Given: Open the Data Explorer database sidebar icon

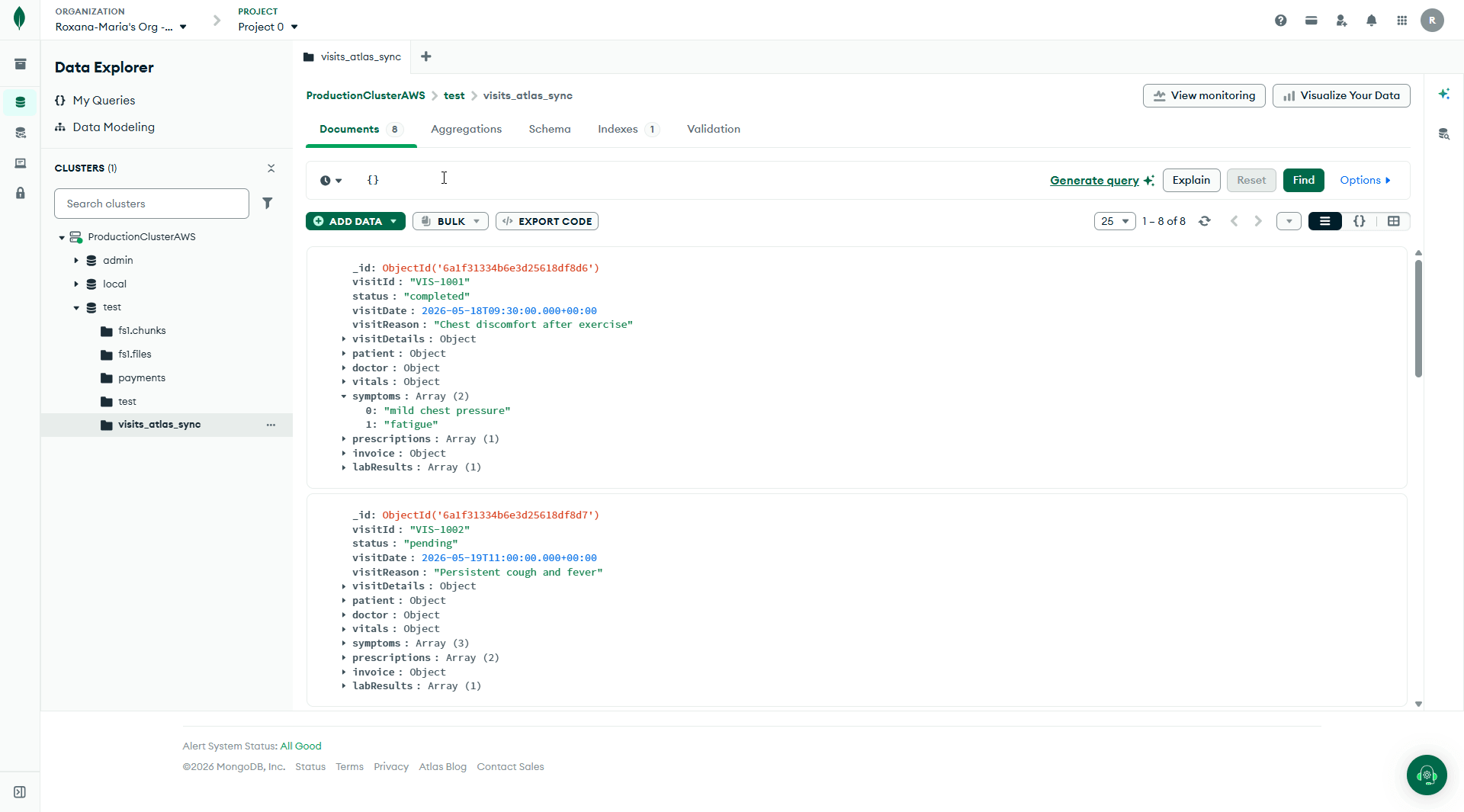Looking at the screenshot, I should 20,102.
